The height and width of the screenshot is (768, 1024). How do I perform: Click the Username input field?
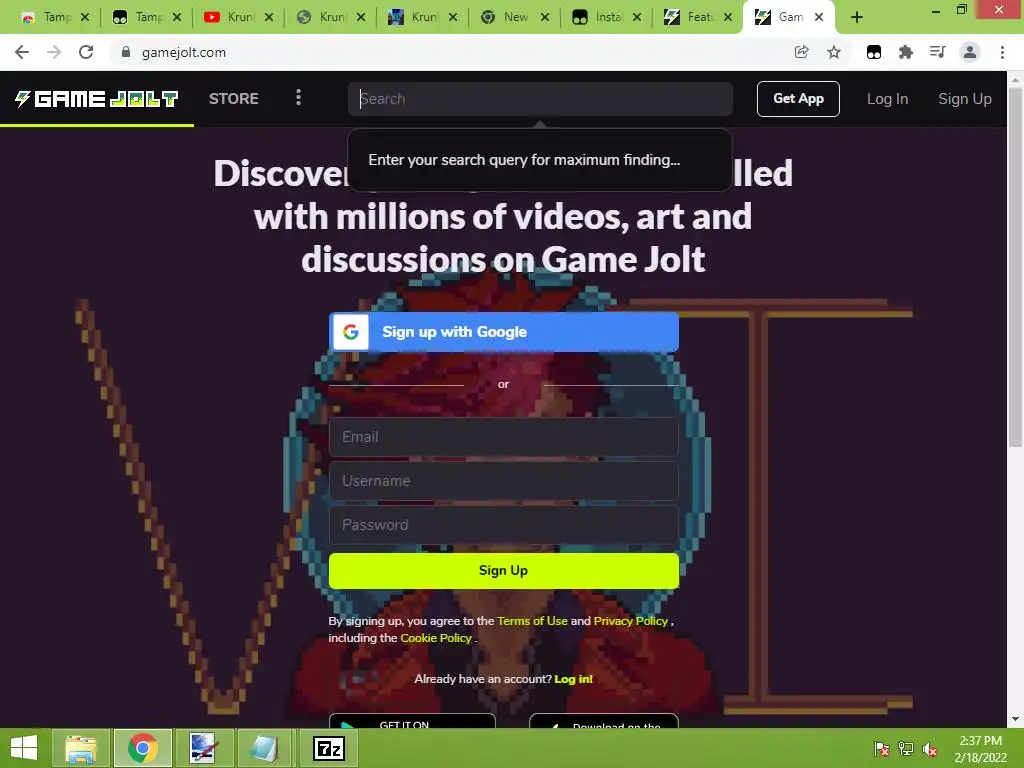tap(504, 481)
